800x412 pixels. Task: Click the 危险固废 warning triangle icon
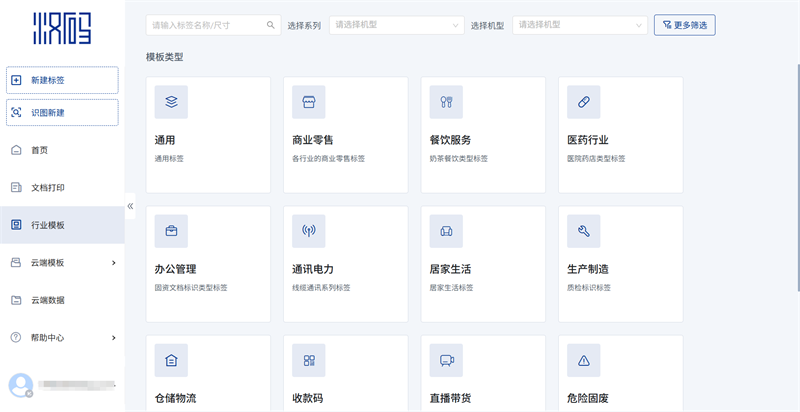pyautogui.click(x=583, y=360)
